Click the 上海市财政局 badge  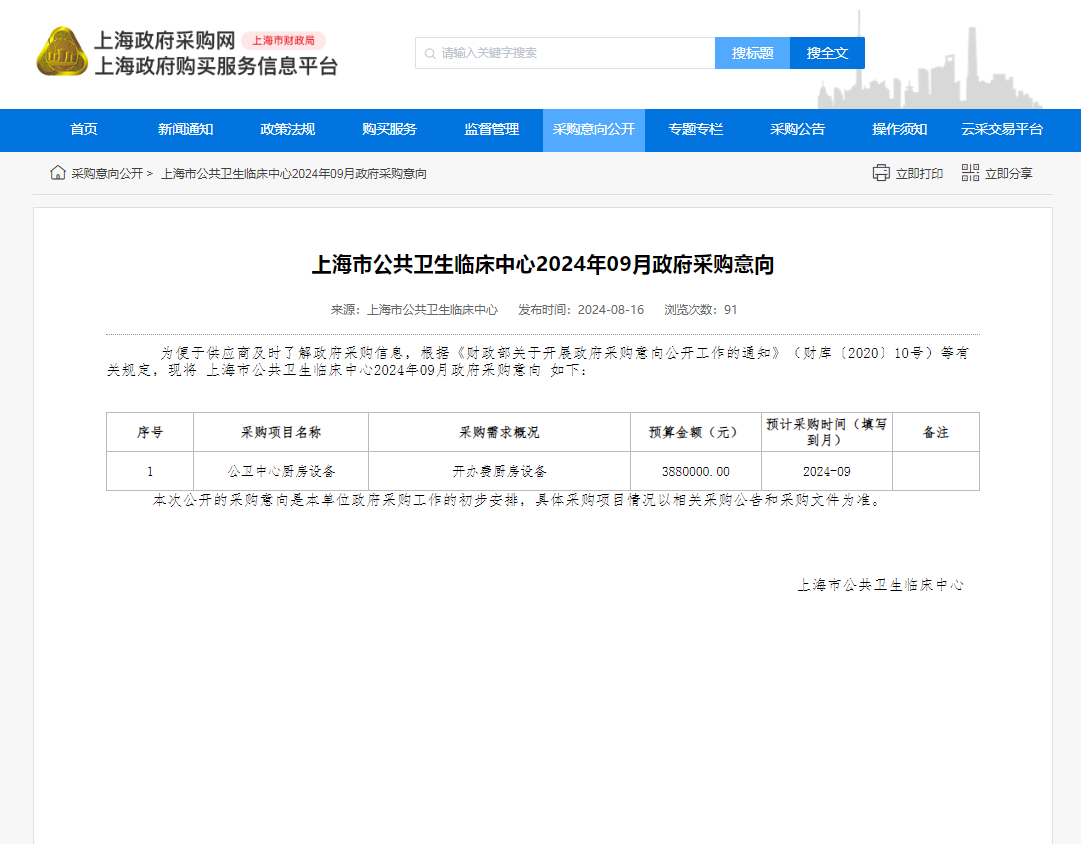[283, 41]
